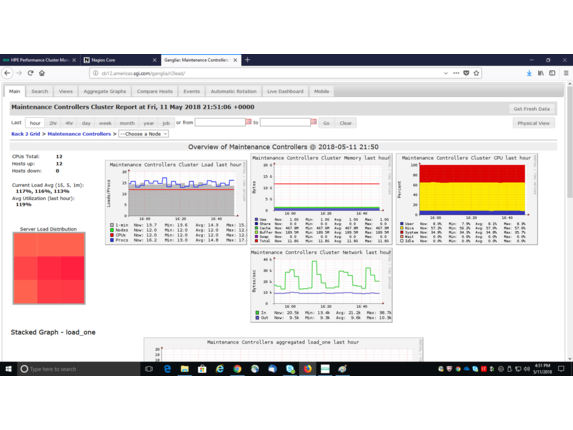Open Task View on the taskbar

coord(149,369)
